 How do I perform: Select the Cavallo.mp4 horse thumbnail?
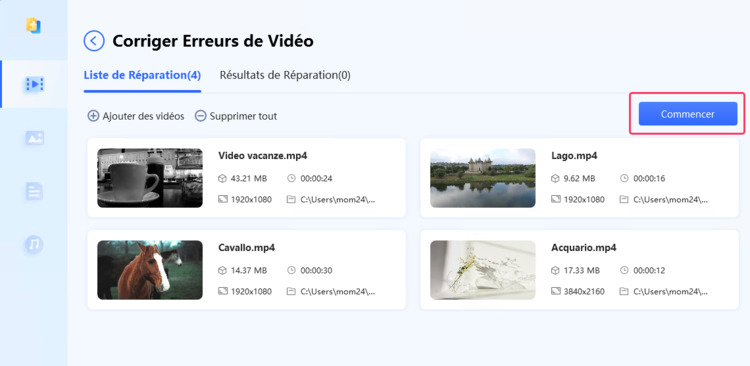(150, 270)
